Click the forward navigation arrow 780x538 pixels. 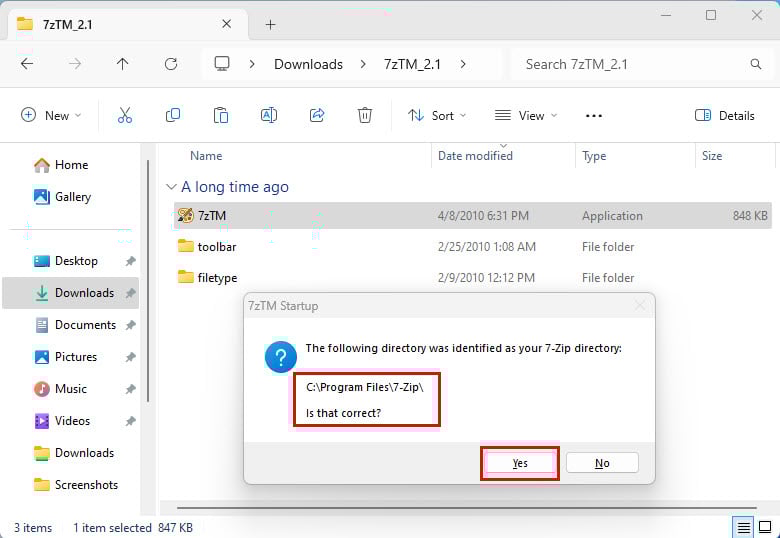75,64
